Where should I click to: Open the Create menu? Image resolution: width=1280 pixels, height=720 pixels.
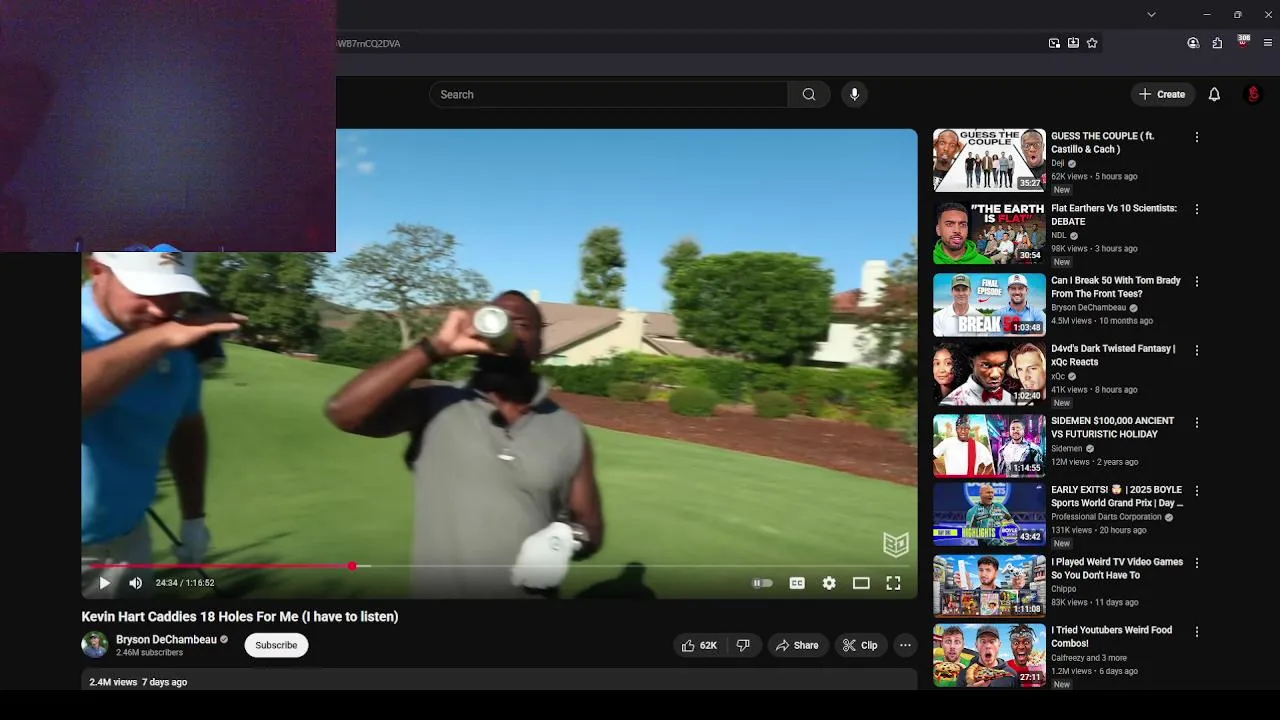coord(1162,94)
